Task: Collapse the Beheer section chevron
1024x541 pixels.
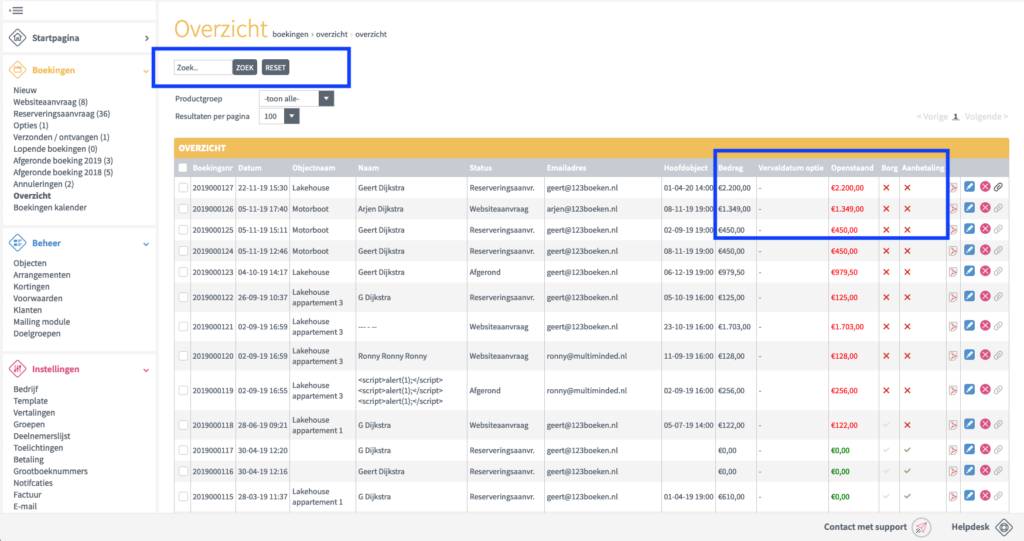Action: pyautogui.click(x=146, y=244)
